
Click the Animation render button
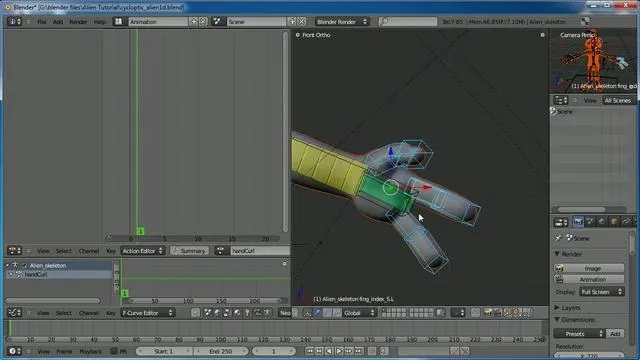click(x=589, y=279)
